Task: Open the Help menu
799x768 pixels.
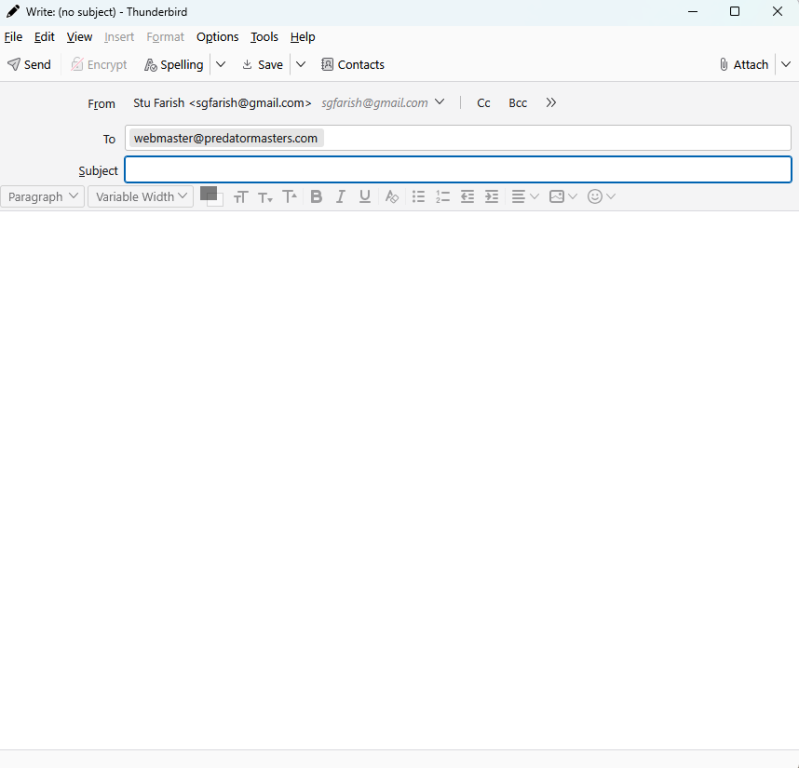Action: tap(303, 37)
